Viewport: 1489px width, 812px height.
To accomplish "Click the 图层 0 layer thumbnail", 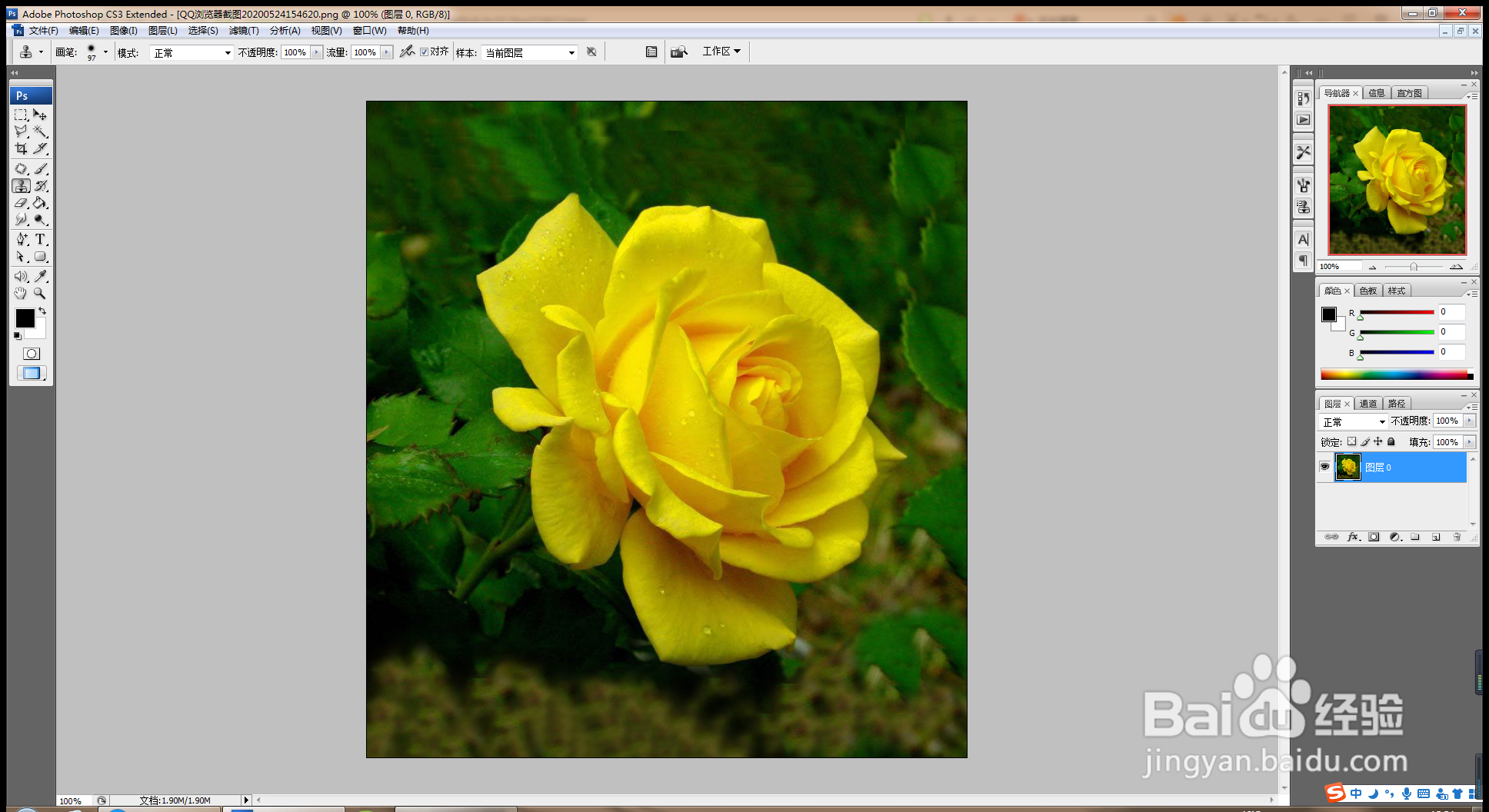I will point(1348,467).
